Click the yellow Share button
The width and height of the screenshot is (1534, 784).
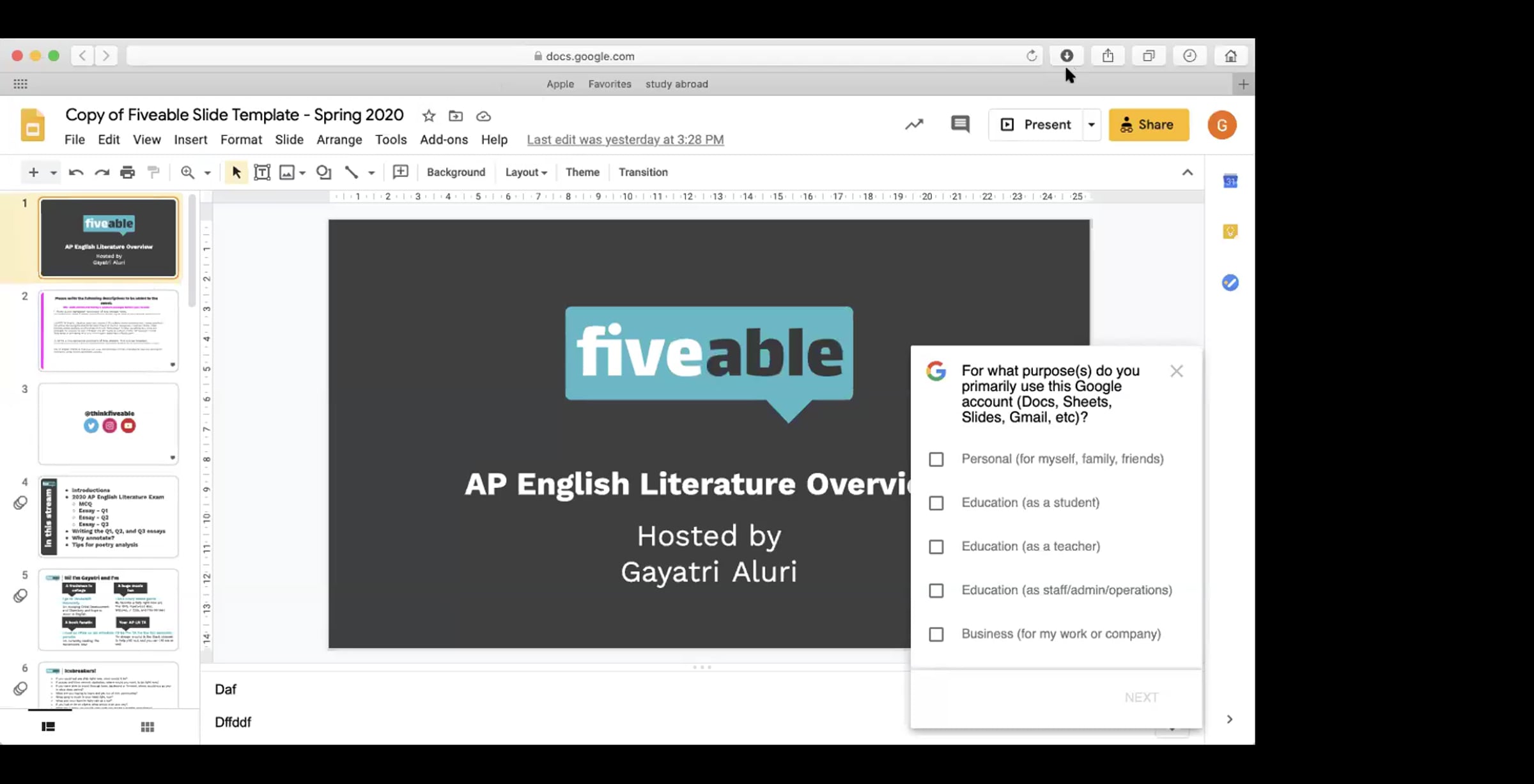tap(1149, 125)
